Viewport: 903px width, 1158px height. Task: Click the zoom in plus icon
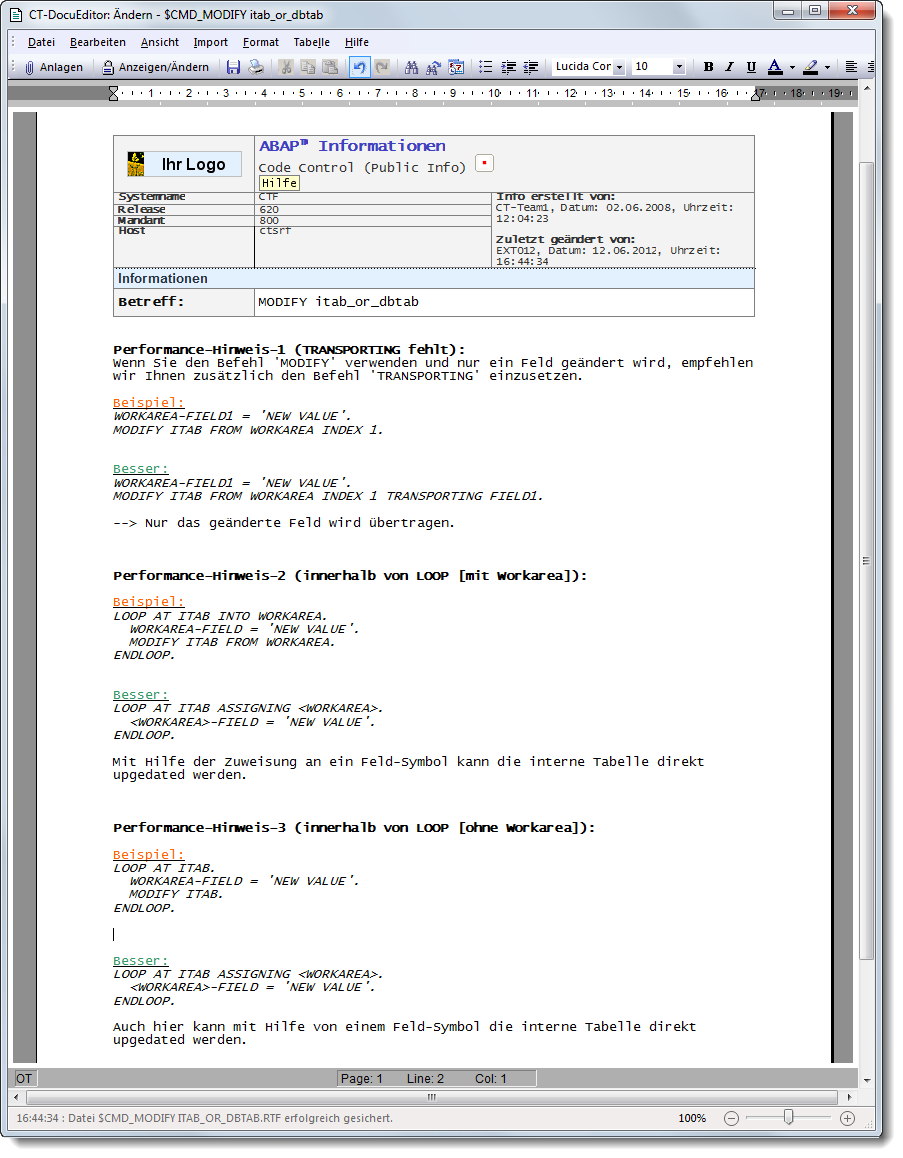click(x=847, y=1118)
